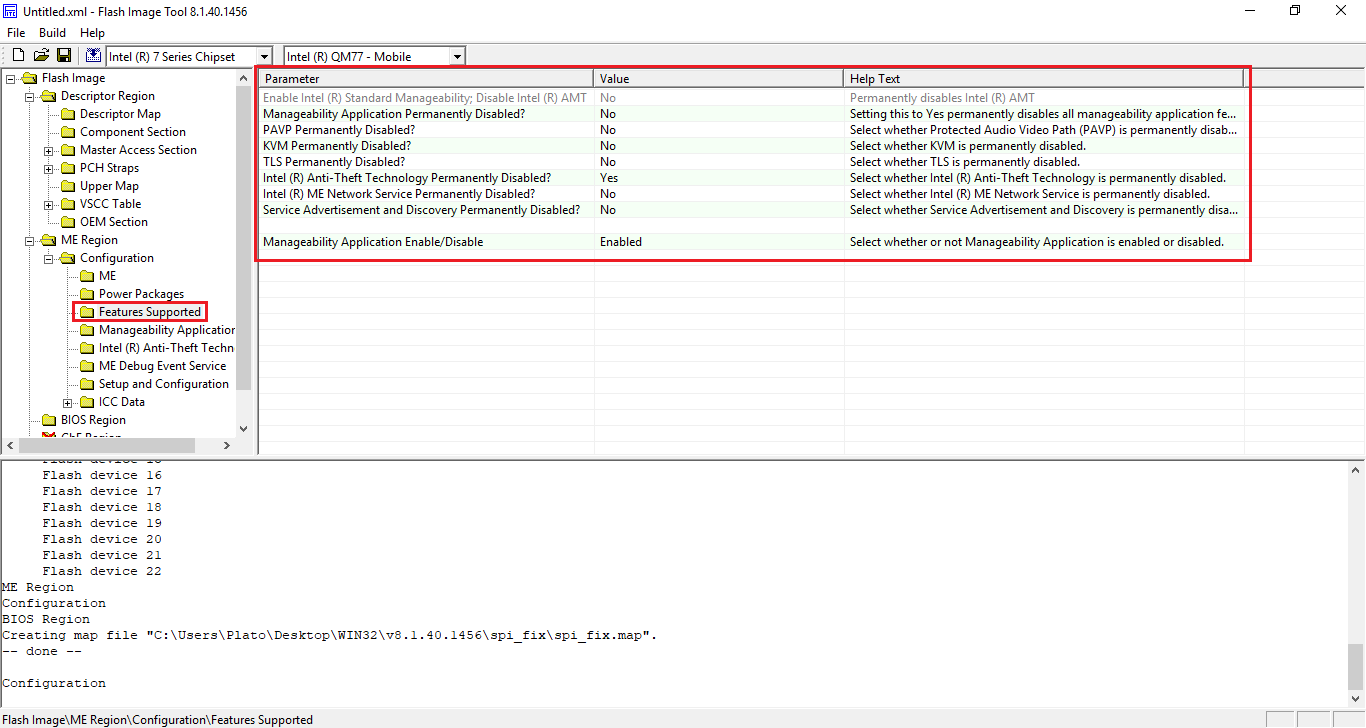1366x728 pixels.
Task: Click the Descriptor Map folder icon
Action: pos(68,114)
